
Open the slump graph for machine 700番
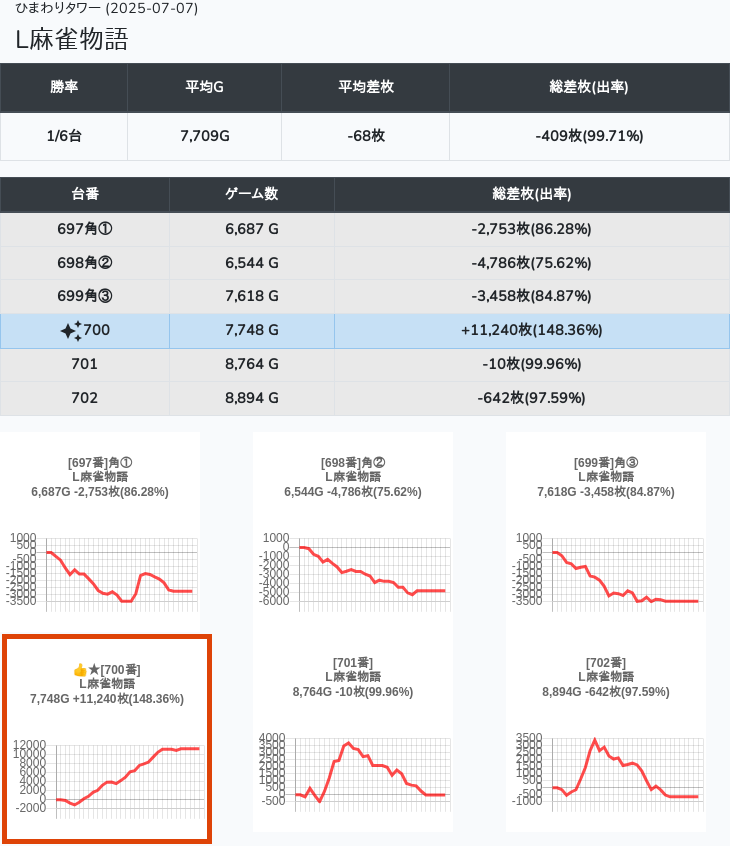pos(107,739)
